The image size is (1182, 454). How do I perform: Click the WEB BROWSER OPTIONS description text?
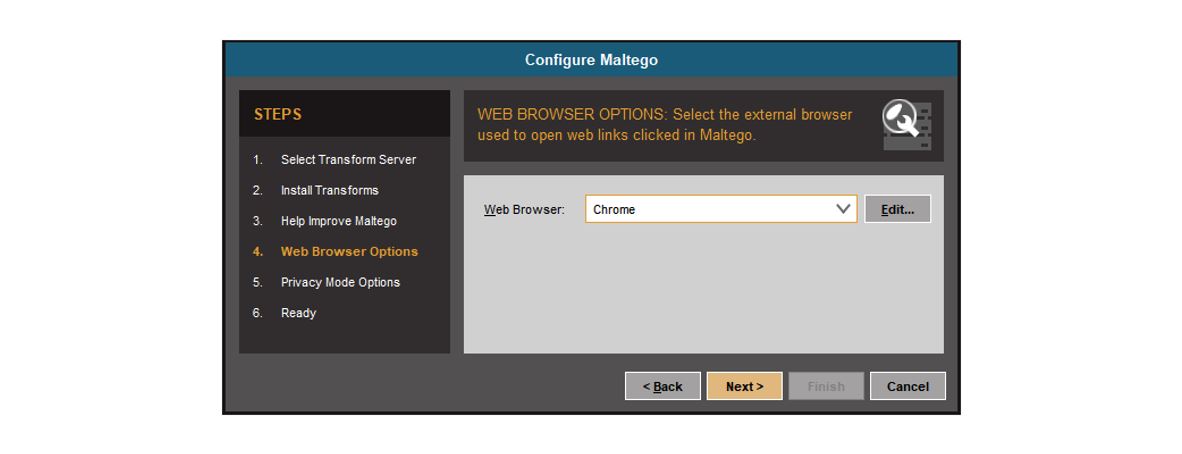(665, 125)
